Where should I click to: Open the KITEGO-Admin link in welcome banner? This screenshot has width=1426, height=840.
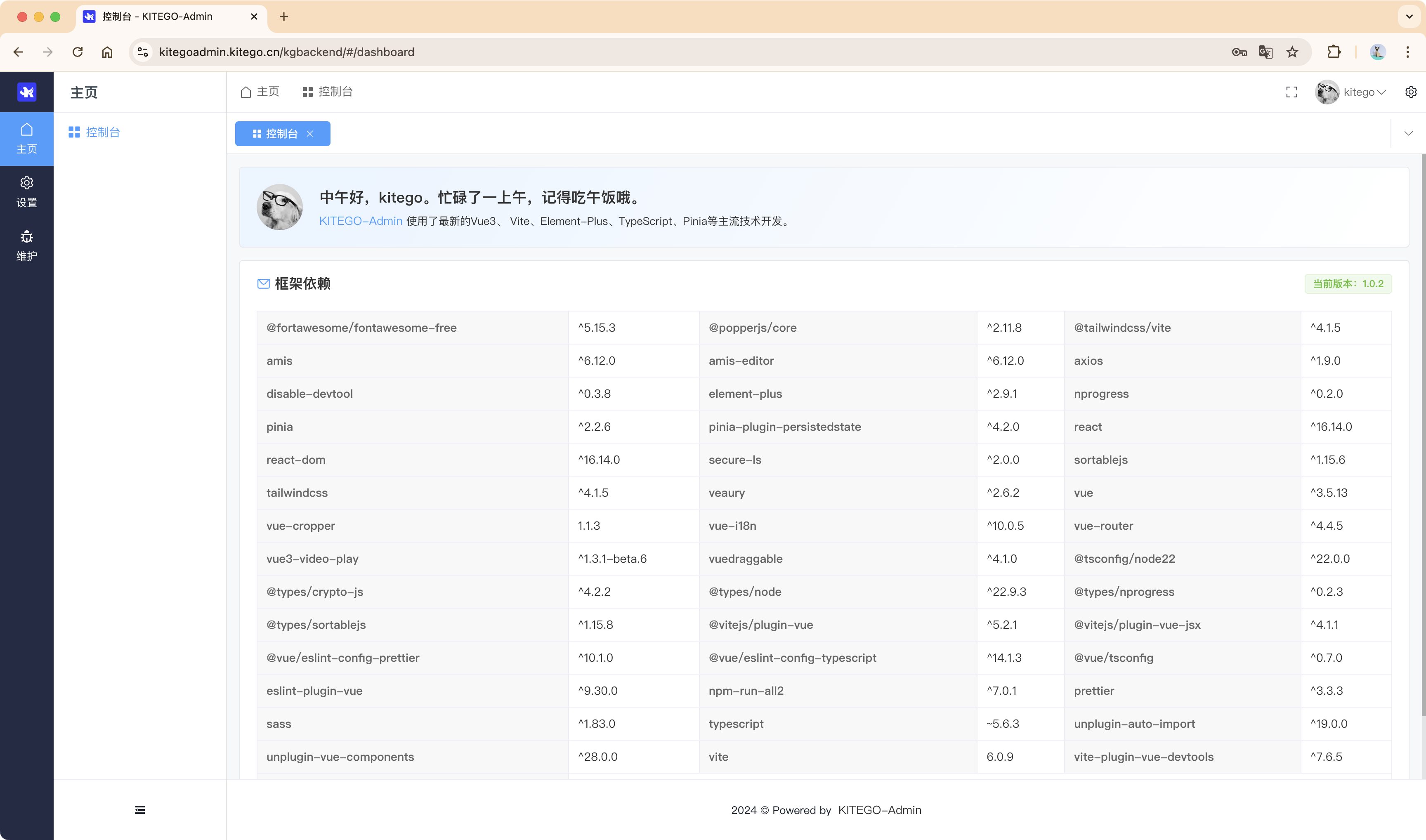pyautogui.click(x=360, y=221)
